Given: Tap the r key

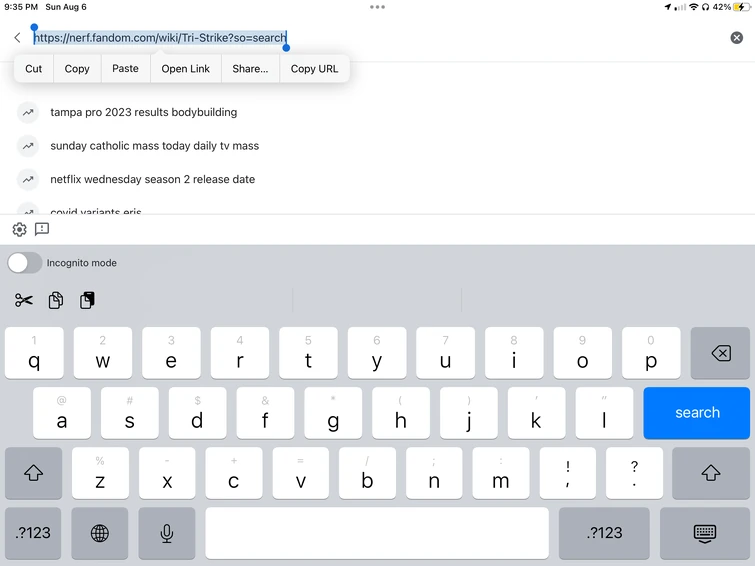Looking at the screenshot, I should pos(240,353).
